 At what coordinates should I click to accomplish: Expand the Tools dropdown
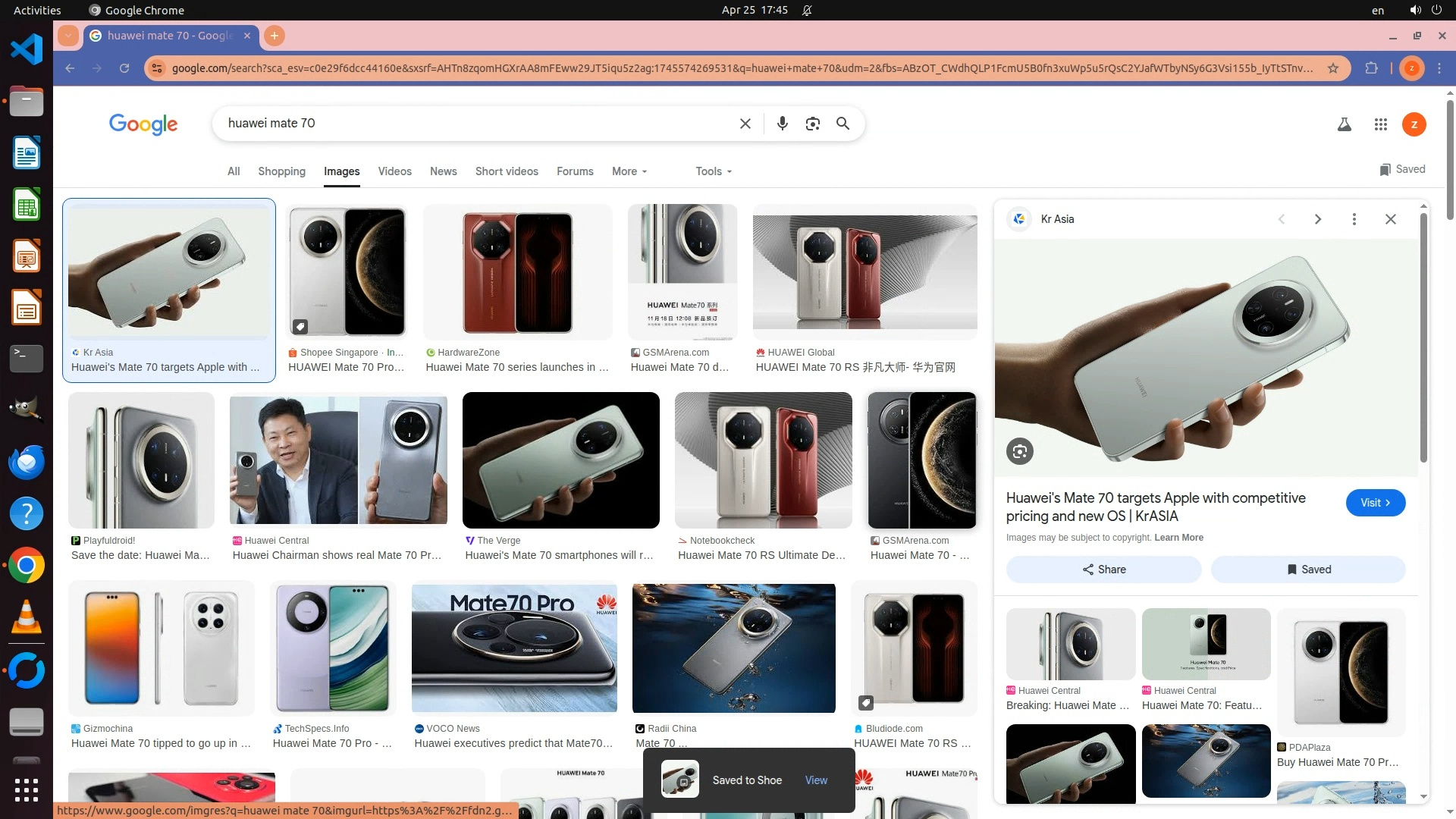coord(713,171)
